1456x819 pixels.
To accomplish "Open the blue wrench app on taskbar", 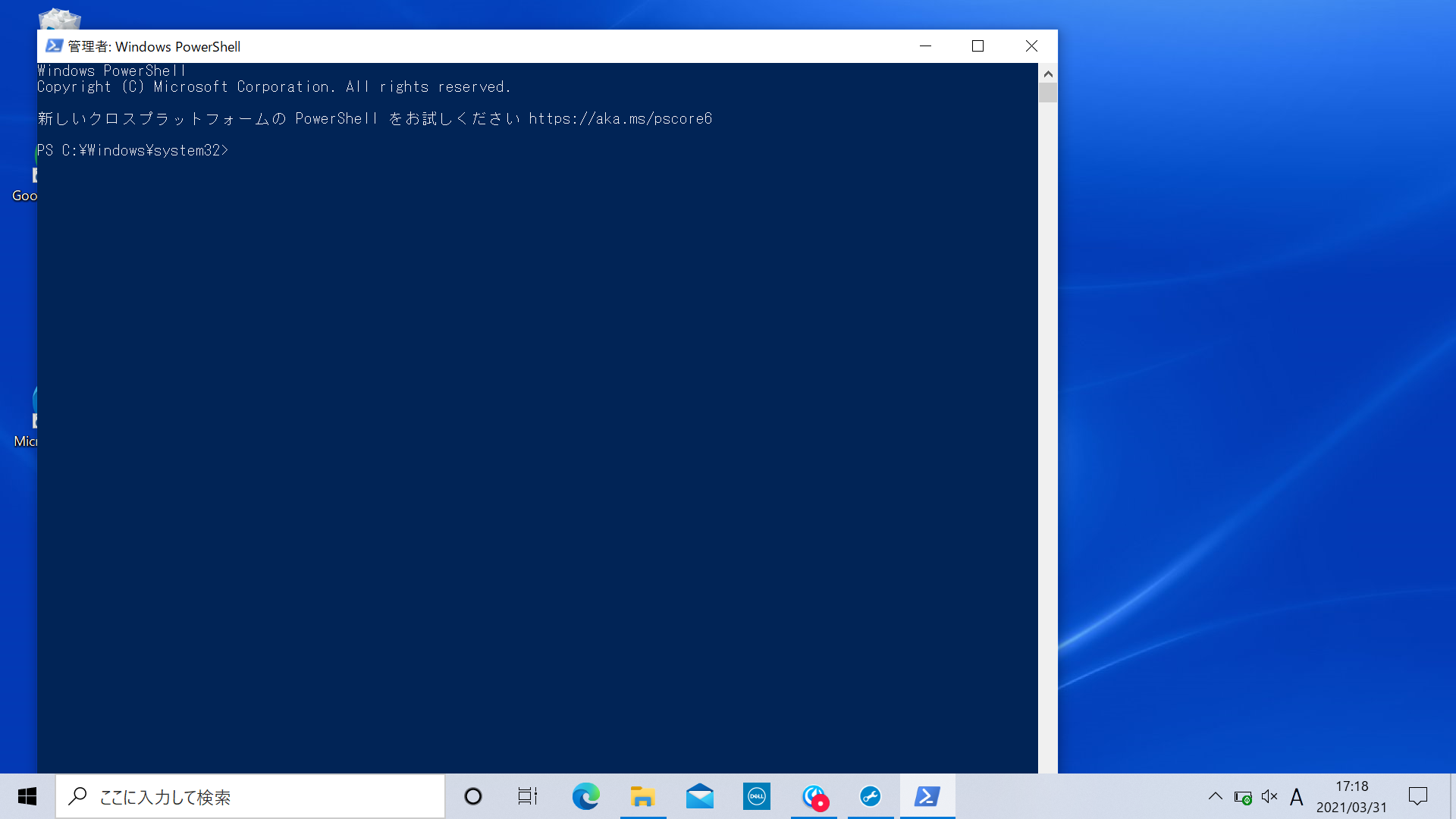I will [871, 796].
